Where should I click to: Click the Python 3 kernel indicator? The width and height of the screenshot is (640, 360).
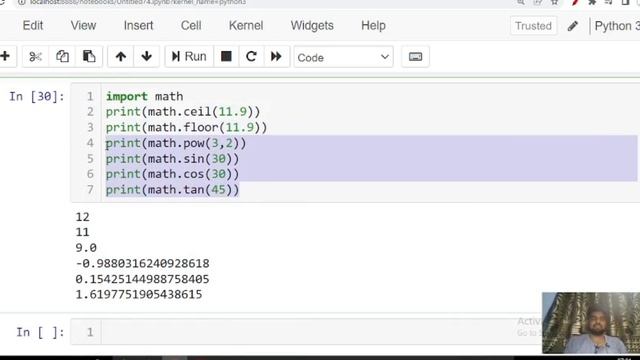616,26
